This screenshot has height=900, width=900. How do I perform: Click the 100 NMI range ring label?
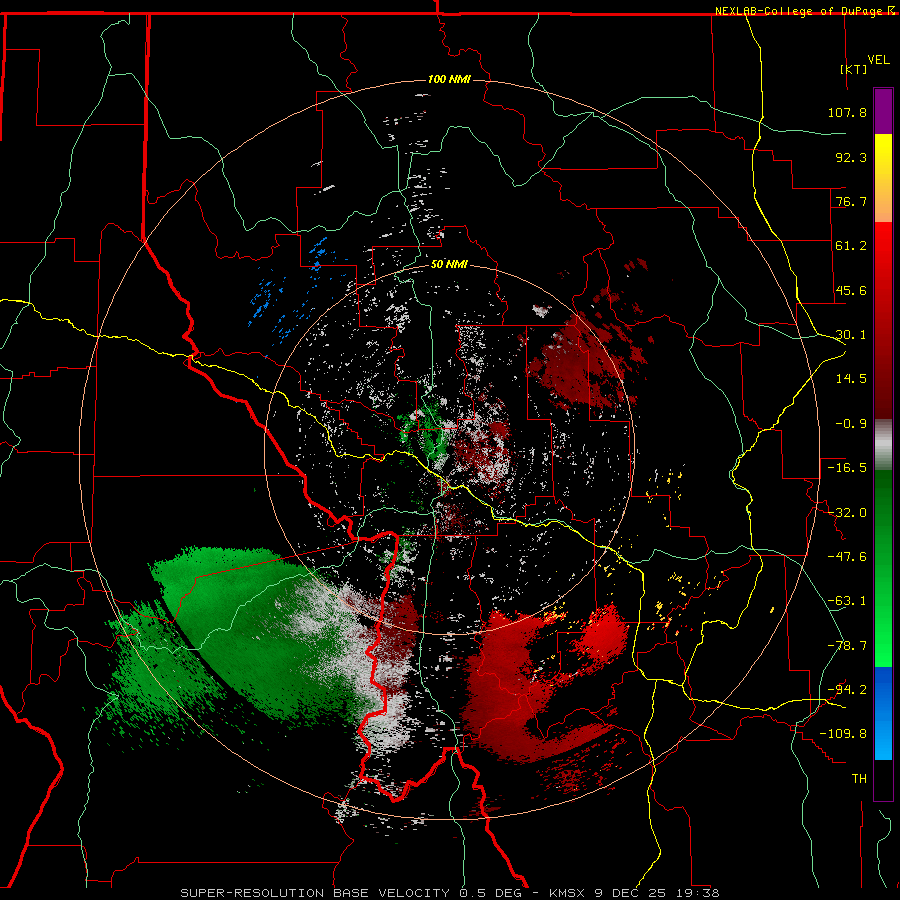[x=449, y=79]
